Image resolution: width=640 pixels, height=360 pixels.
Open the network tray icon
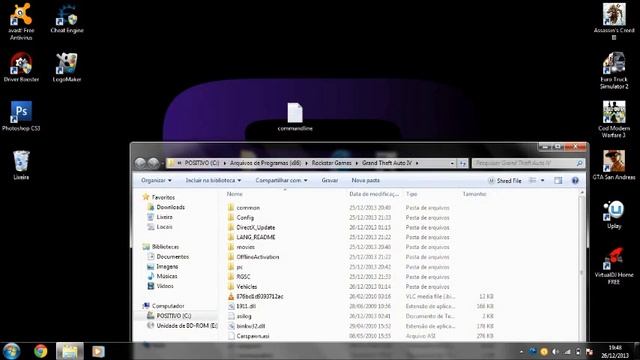point(567,351)
